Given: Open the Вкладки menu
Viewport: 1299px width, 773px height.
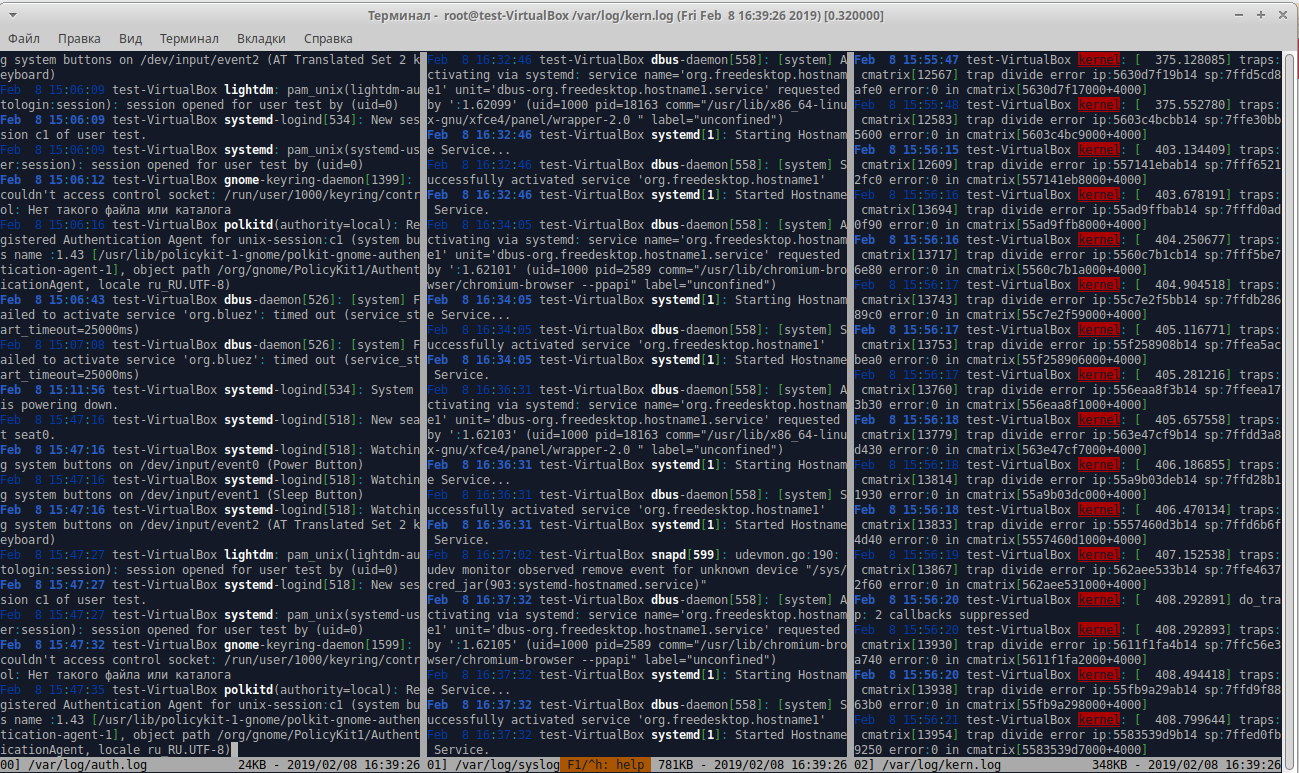Looking at the screenshot, I should point(261,39).
